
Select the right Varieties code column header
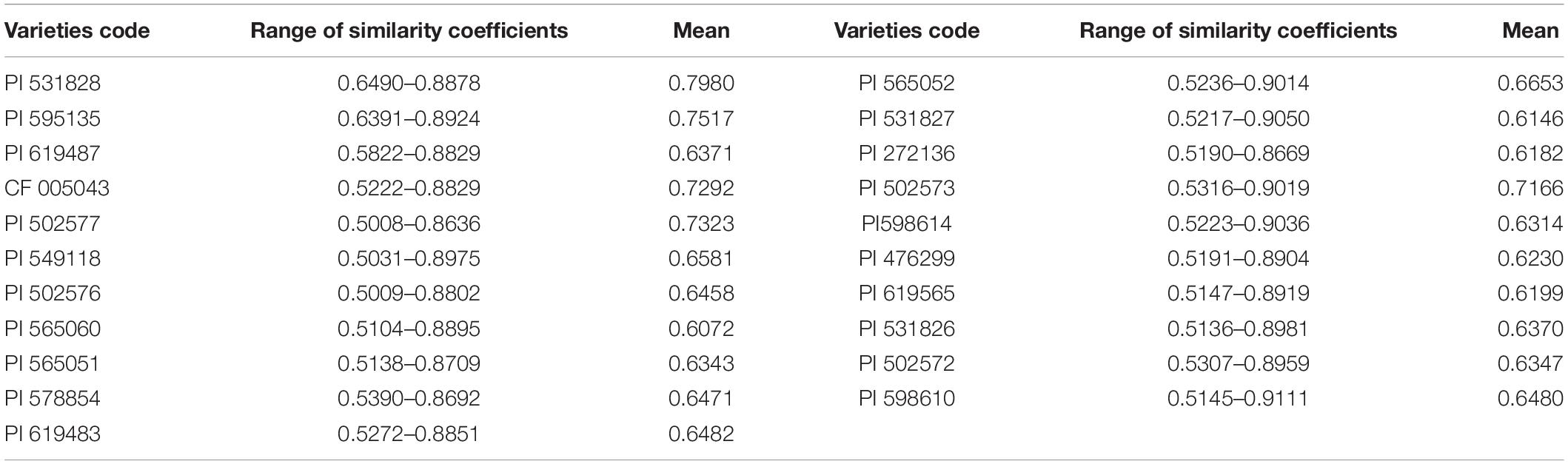pyautogui.click(x=906, y=30)
